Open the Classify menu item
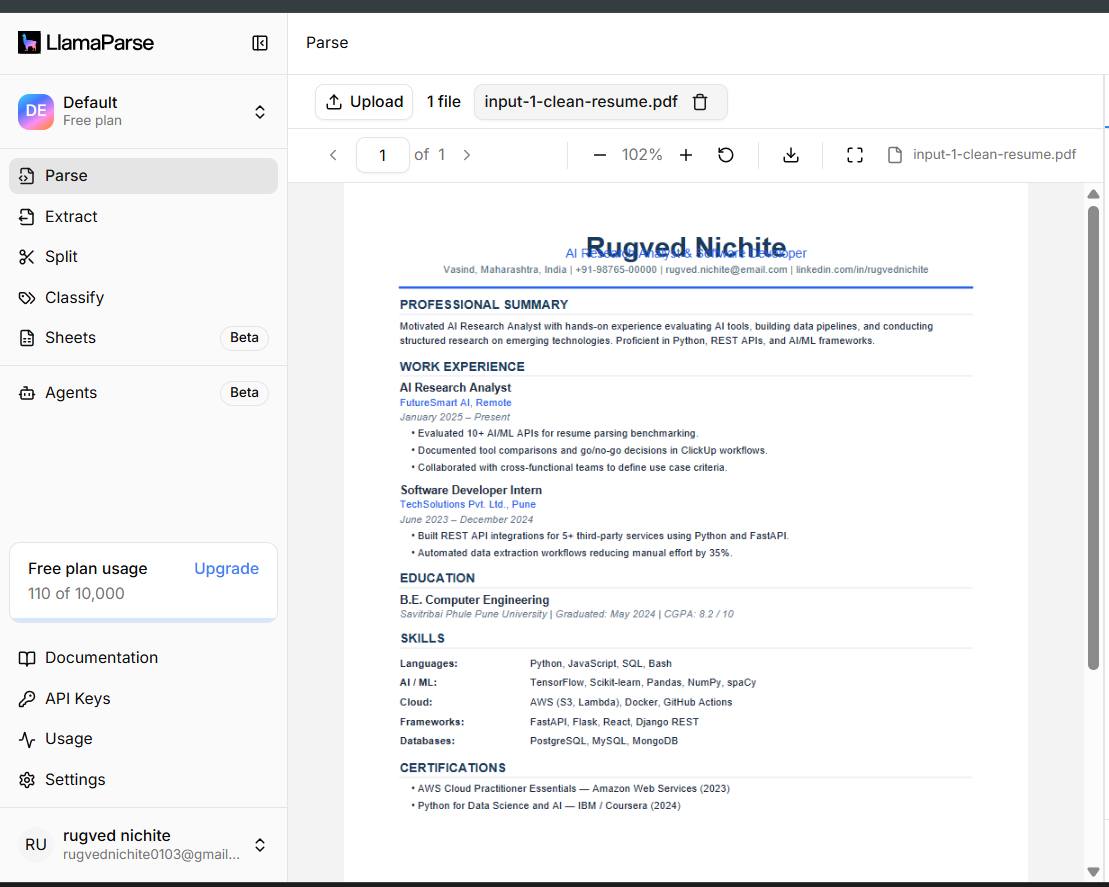The width and height of the screenshot is (1109, 887). [x=144, y=298]
